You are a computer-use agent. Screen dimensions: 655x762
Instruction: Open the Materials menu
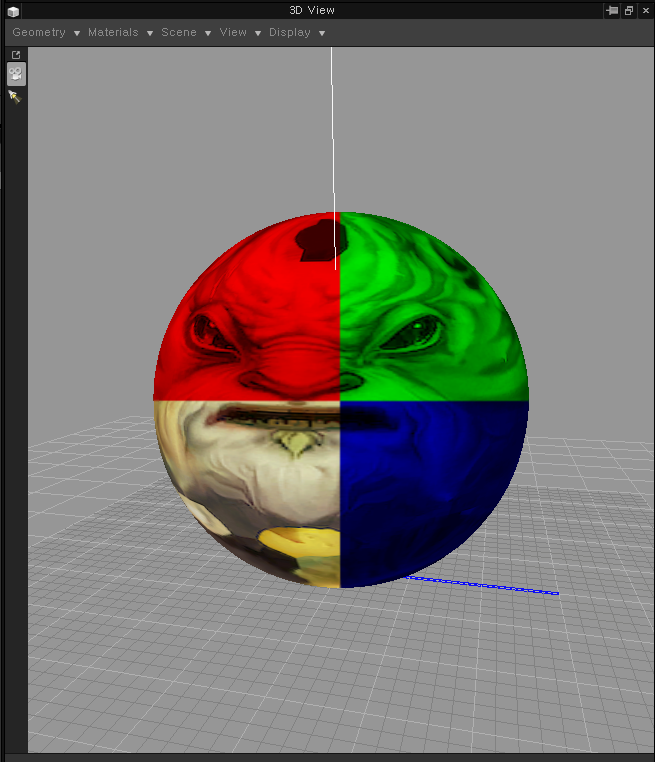coord(121,33)
